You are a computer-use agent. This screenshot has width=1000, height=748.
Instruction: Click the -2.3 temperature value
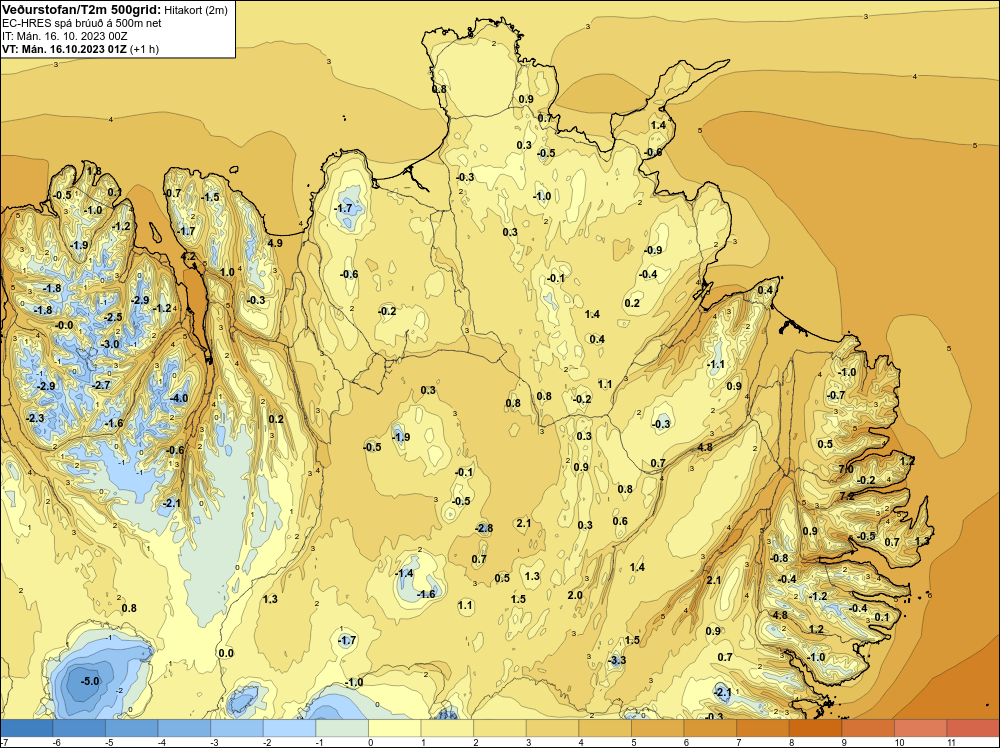(x=35, y=418)
